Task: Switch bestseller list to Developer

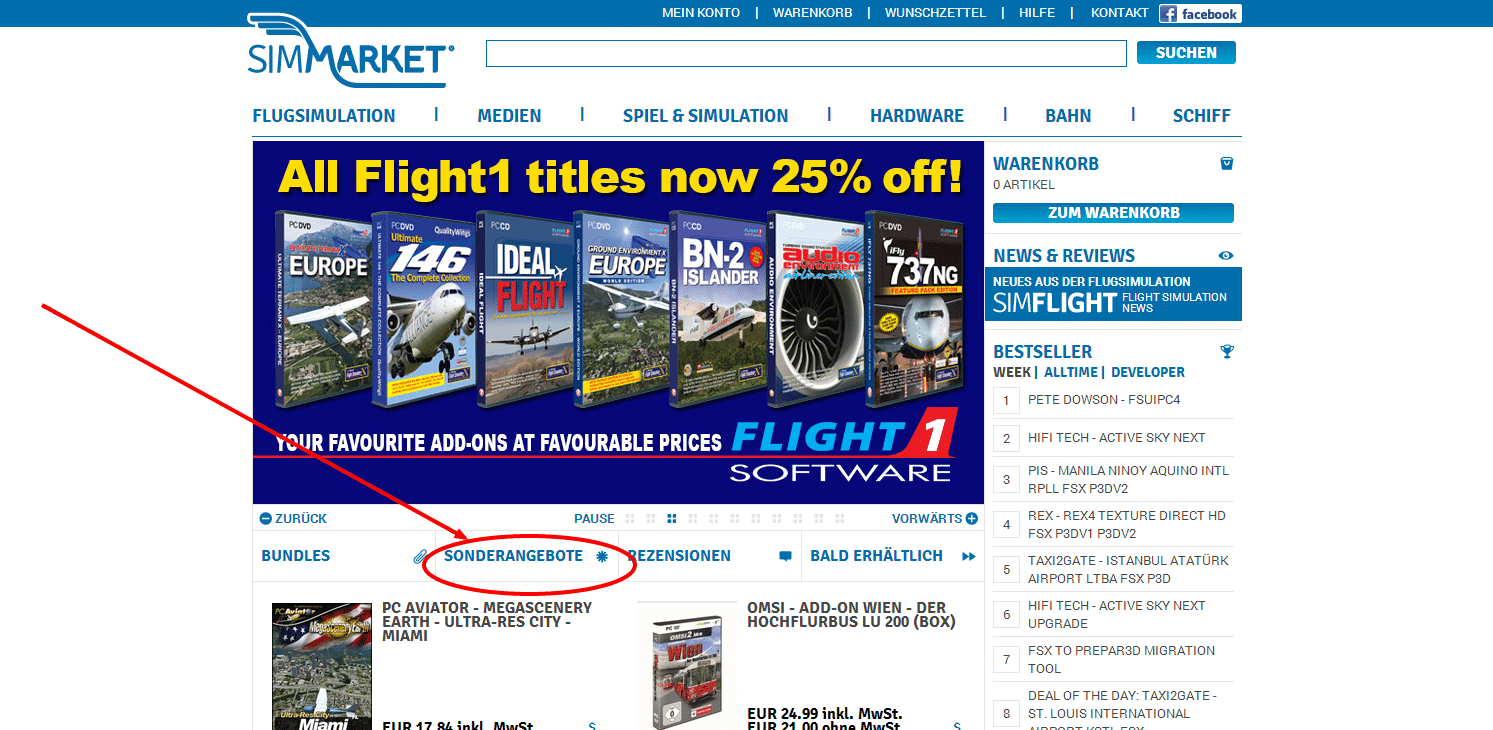Action: 1148,372
